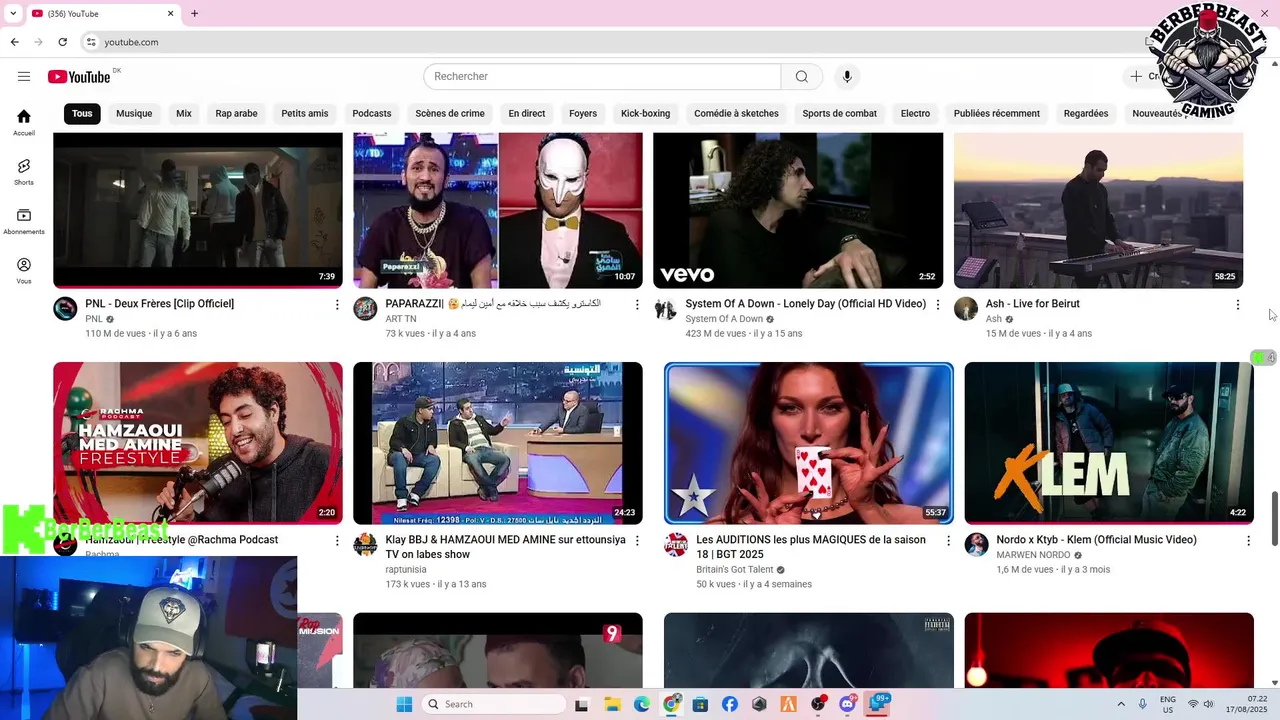Image resolution: width=1280 pixels, height=720 pixels.
Task: Select the Tous filter chip
Action: (x=82, y=114)
